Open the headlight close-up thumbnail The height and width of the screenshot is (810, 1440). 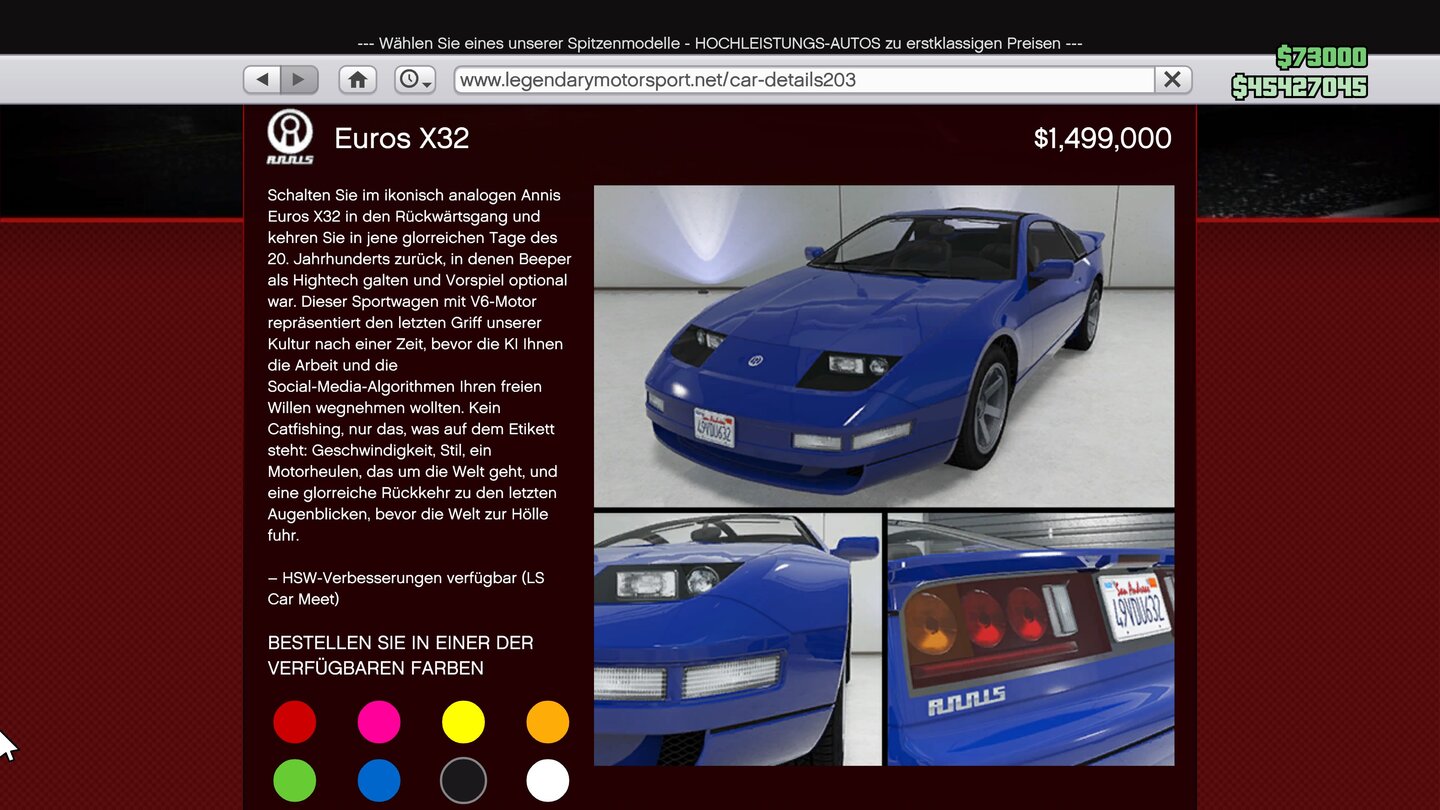[x=738, y=639]
